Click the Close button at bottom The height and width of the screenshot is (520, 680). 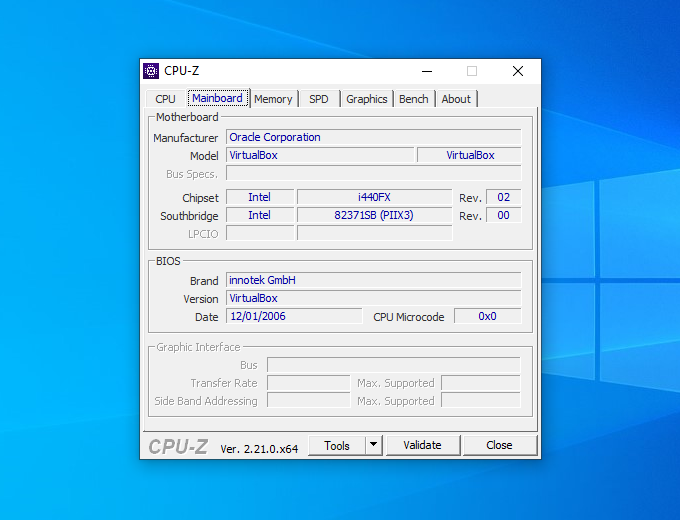tap(500, 445)
